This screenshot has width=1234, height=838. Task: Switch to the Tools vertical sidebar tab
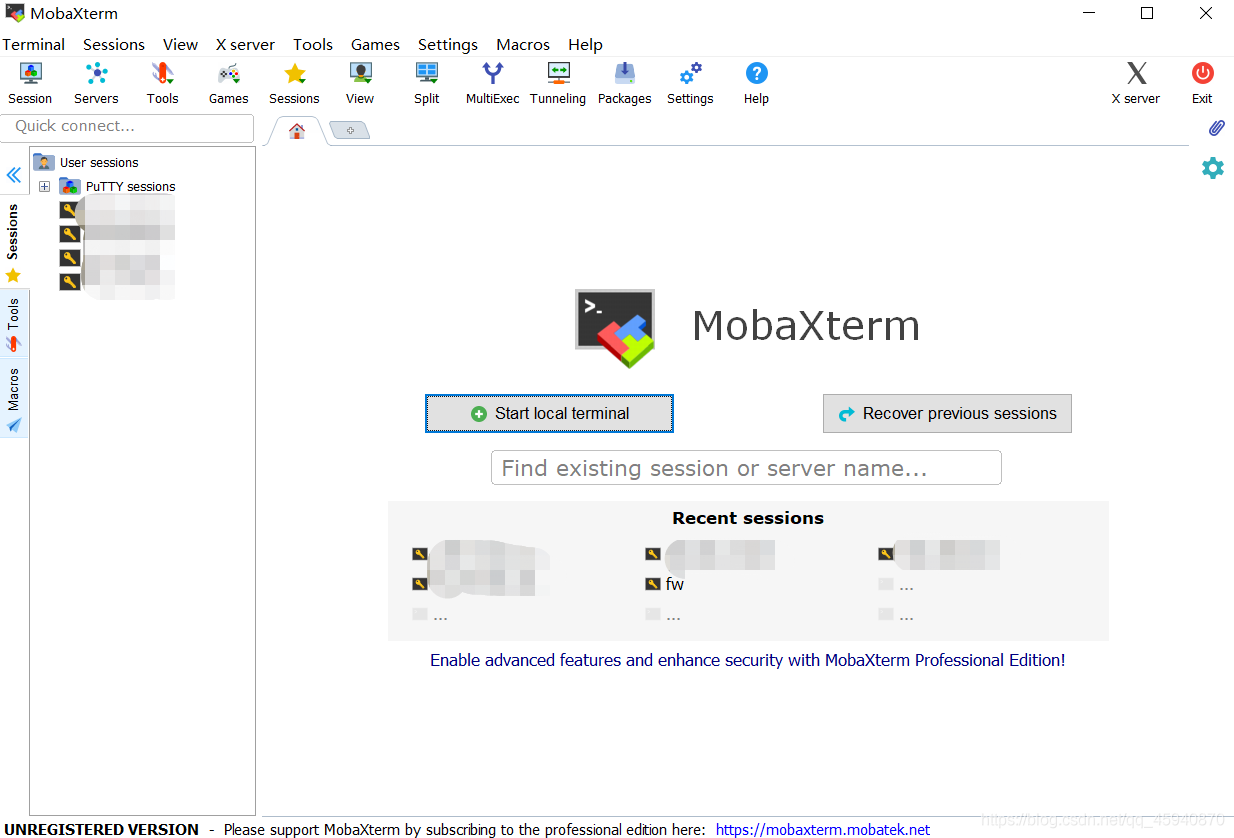pos(13,325)
